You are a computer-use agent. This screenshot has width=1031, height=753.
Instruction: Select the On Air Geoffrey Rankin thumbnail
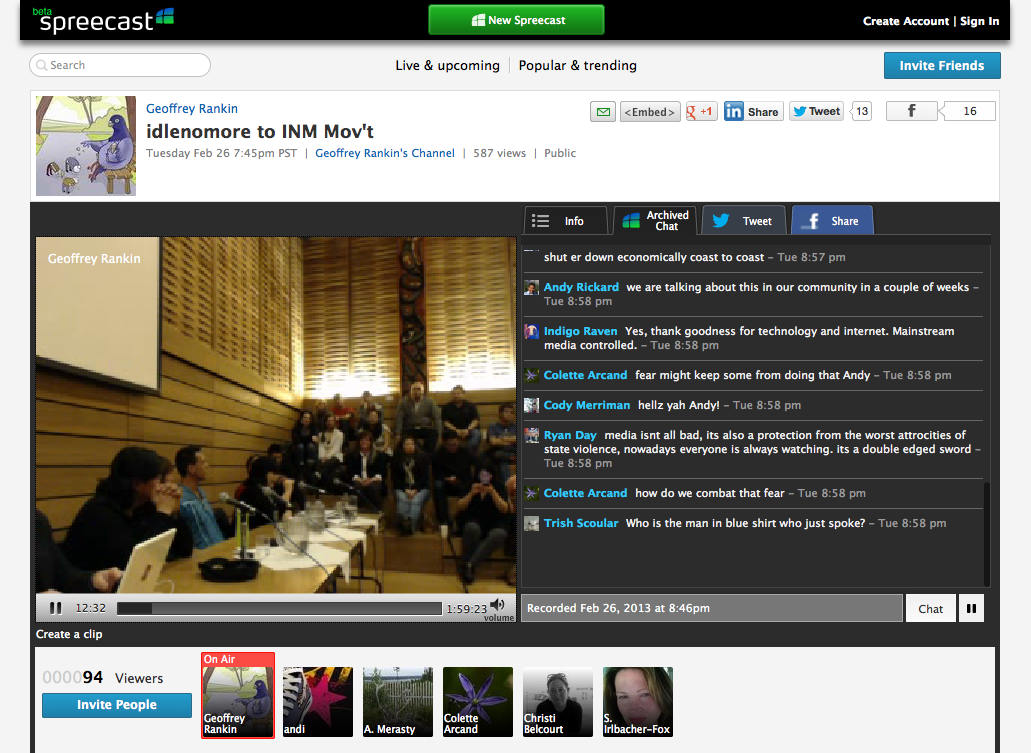pos(237,696)
